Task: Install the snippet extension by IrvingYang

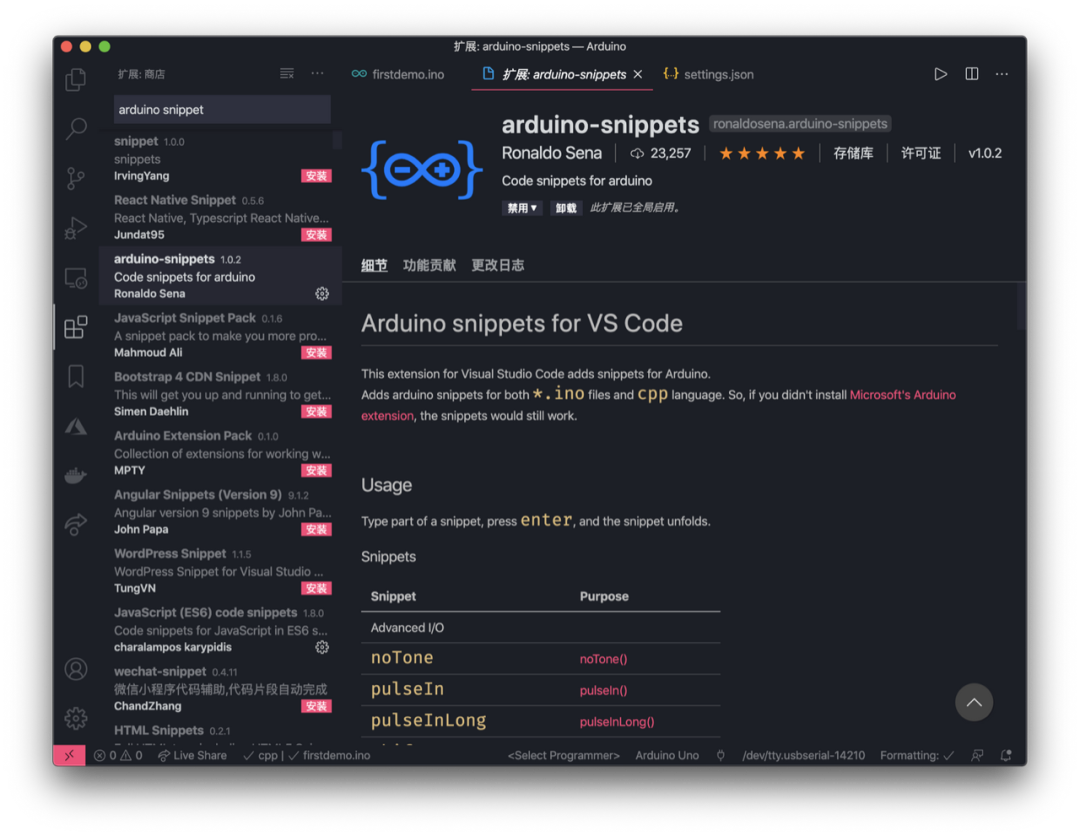Action: 316,176
